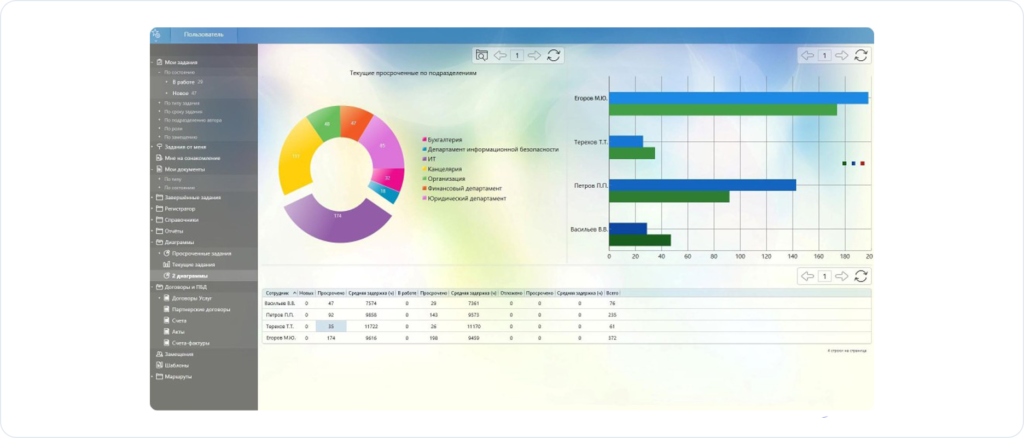Refresh the donut chart panel
This screenshot has width=1024, height=438.
point(554,56)
